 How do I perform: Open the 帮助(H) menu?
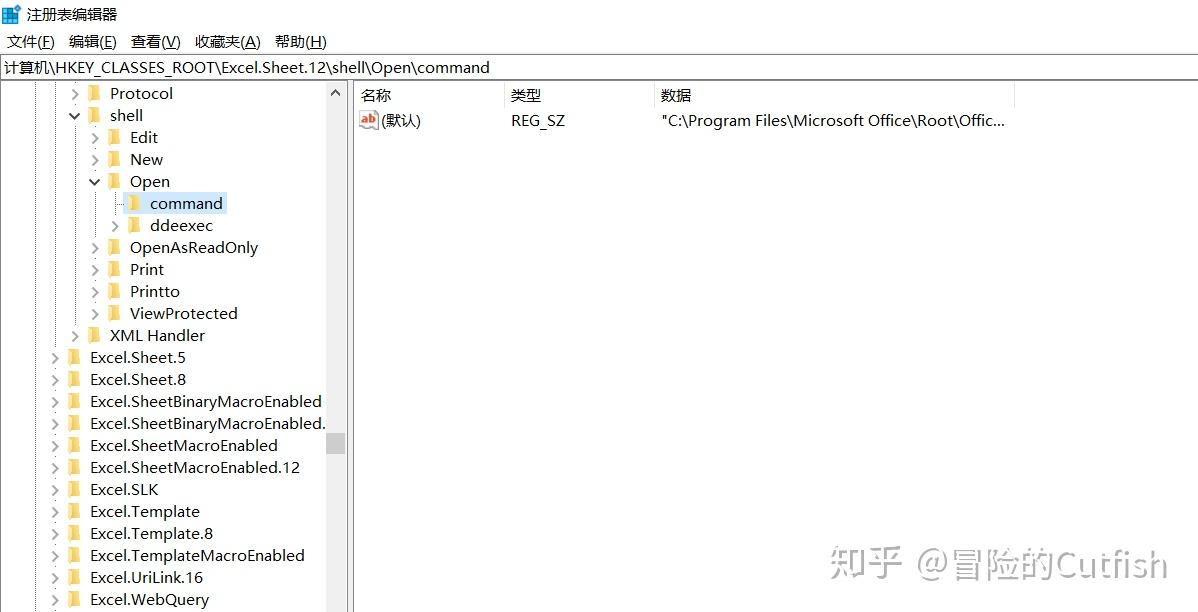301,42
